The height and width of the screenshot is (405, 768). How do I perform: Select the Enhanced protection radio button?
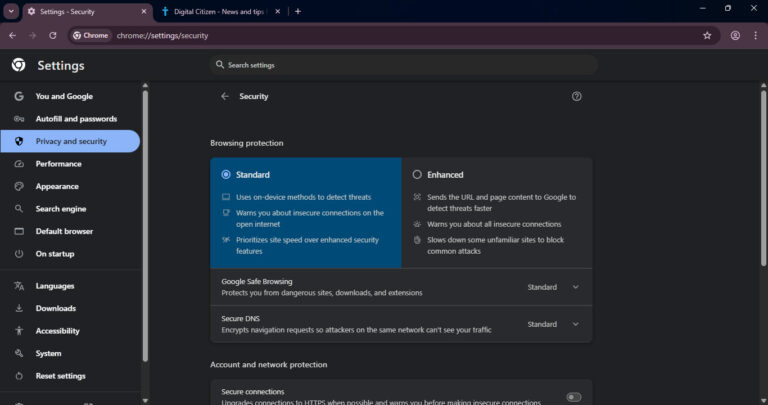click(417, 174)
